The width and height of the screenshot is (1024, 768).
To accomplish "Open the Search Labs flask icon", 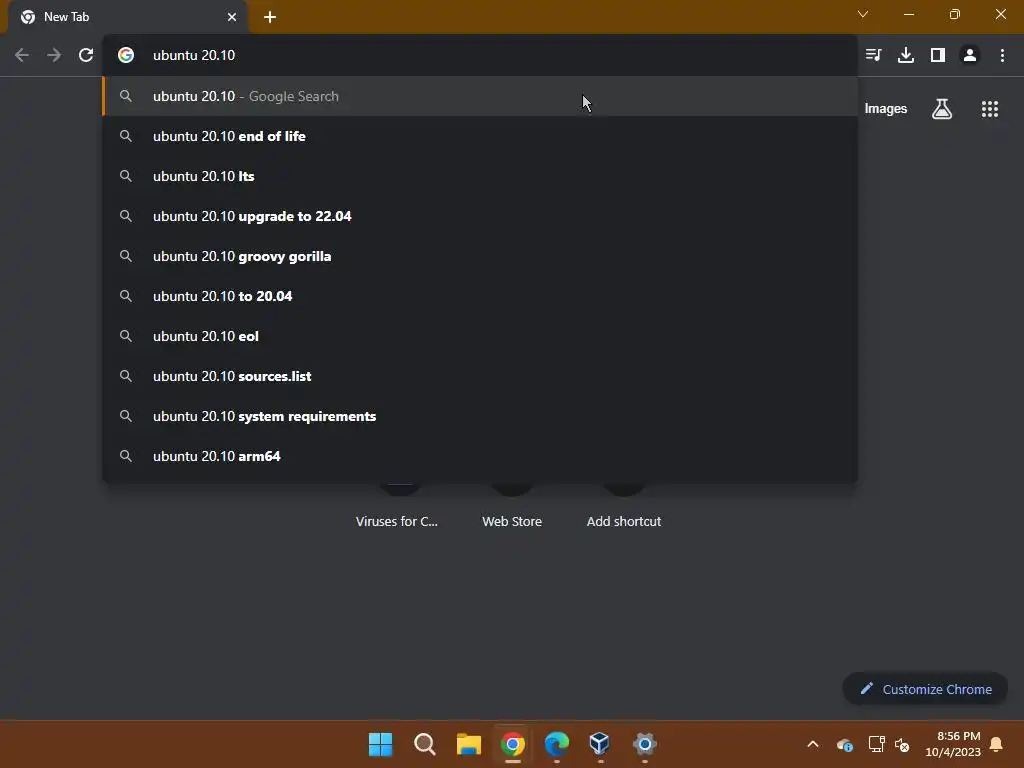I will point(942,109).
